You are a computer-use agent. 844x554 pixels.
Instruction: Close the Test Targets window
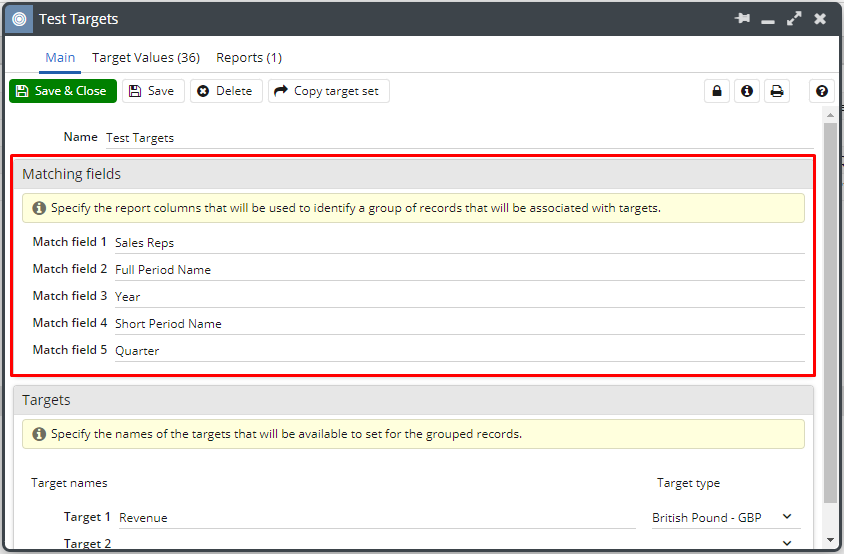[x=820, y=19]
